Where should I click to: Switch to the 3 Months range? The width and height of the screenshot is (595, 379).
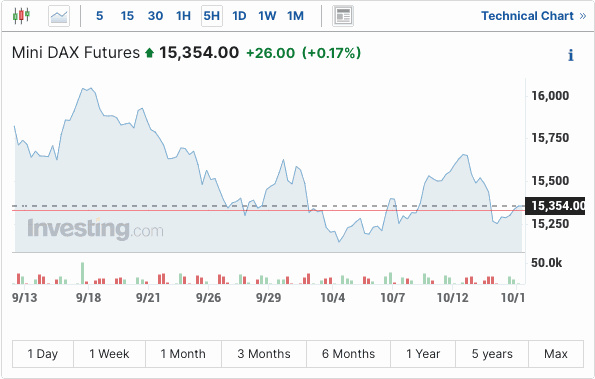pyautogui.click(x=264, y=354)
